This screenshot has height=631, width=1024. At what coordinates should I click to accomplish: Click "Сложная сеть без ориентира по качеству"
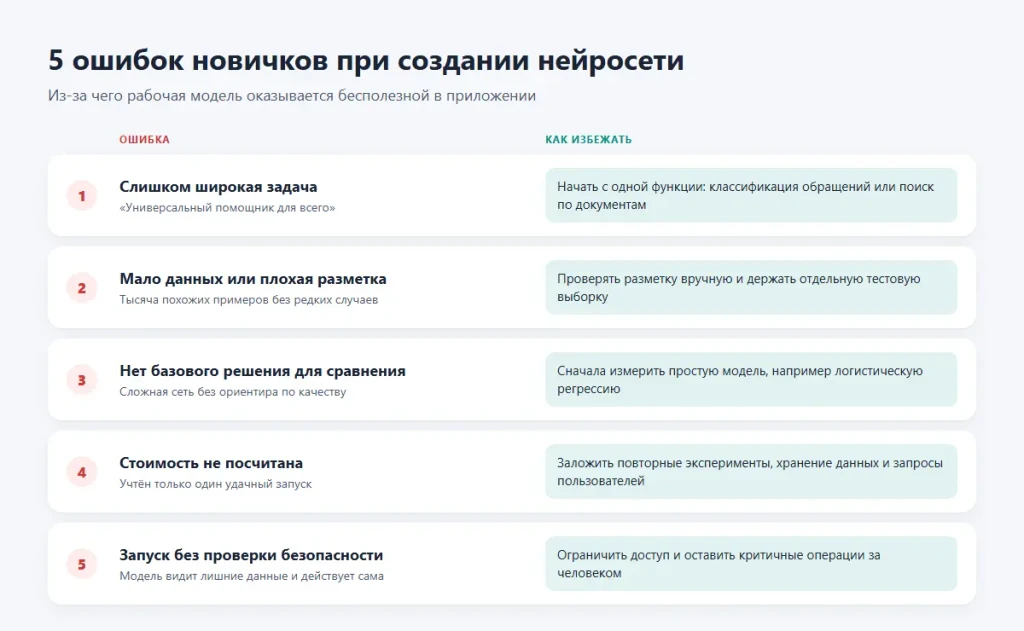coord(232,392)
